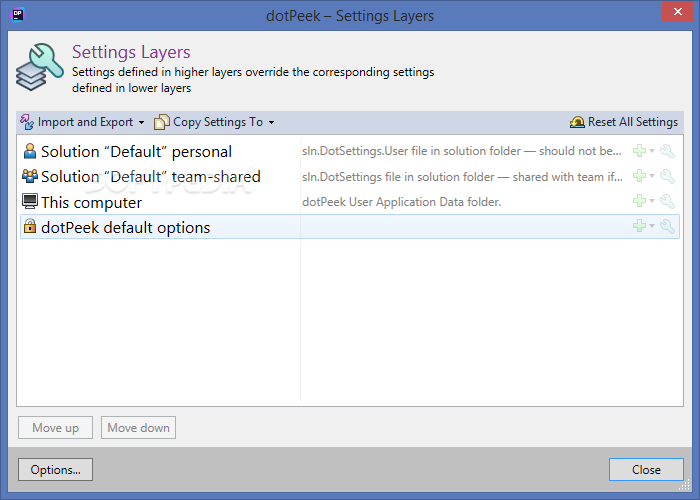
Task: Open the Import and Export menu
Action: [x=83, y=122]
